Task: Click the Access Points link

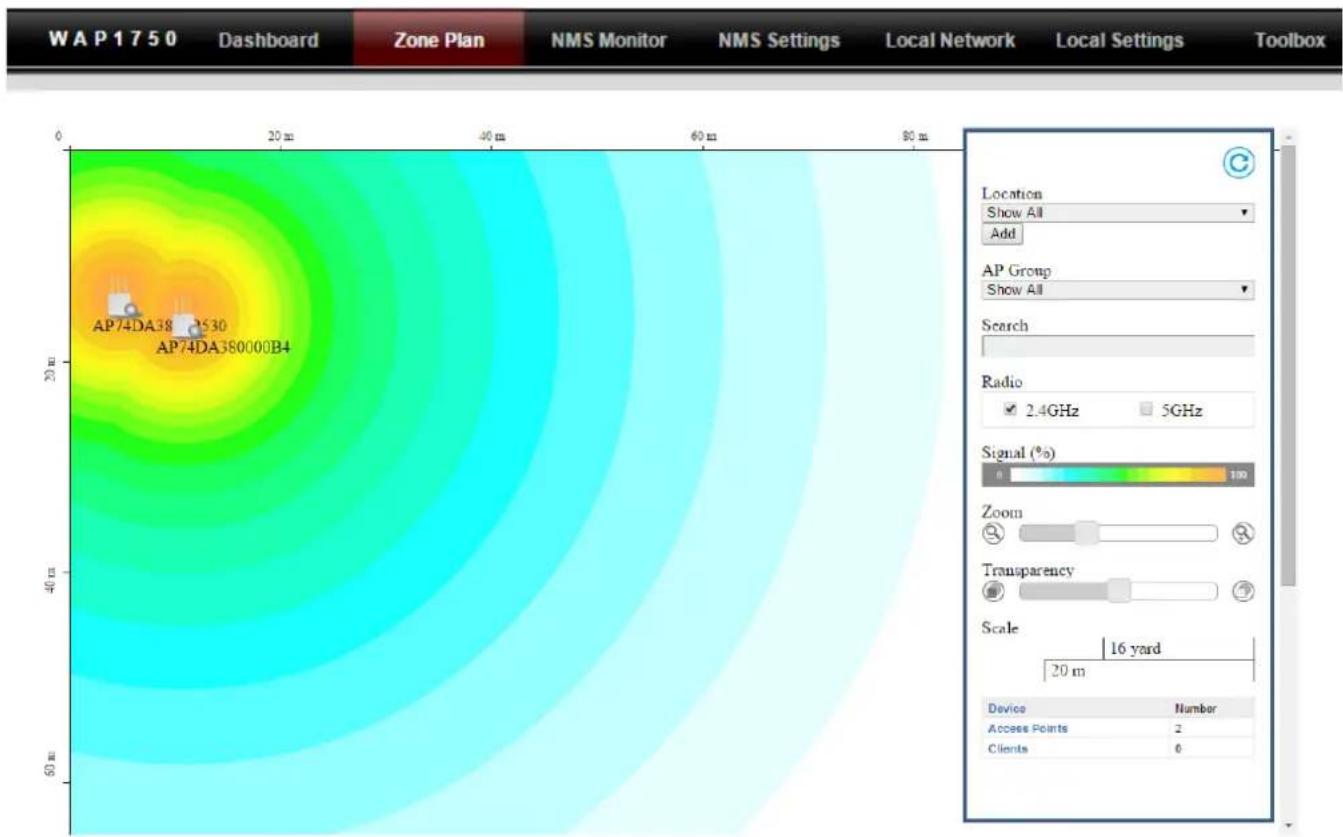Action: [x=1028, y=728]
